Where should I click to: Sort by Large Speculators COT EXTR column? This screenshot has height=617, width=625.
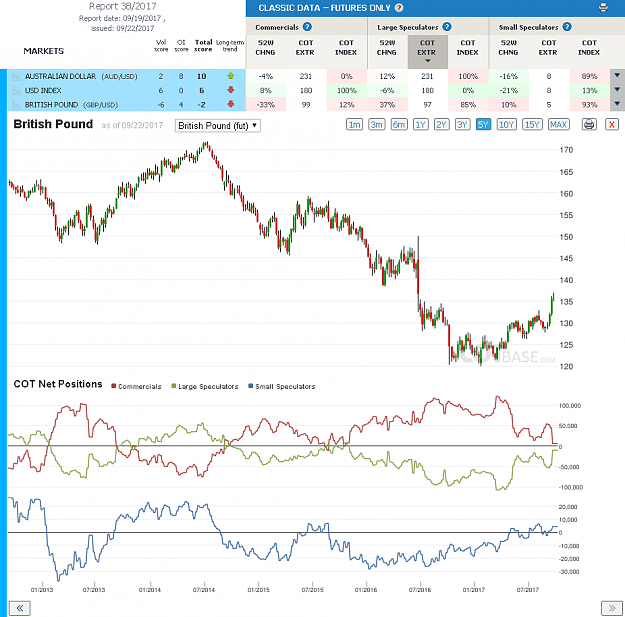point(427,51)
